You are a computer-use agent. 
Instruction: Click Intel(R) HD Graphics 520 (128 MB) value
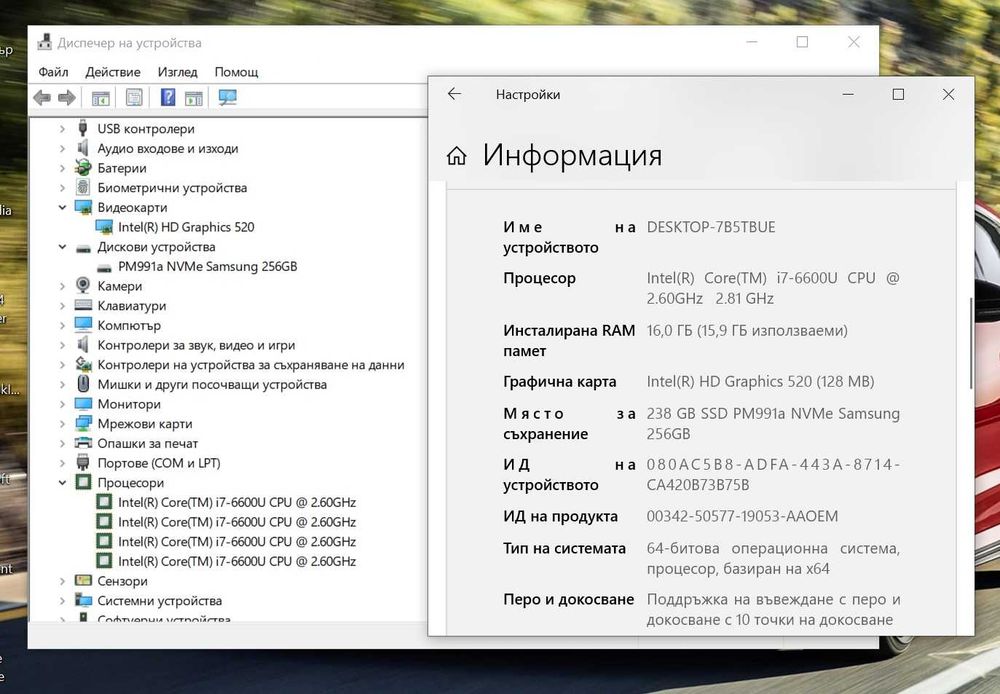click(760, 381)
